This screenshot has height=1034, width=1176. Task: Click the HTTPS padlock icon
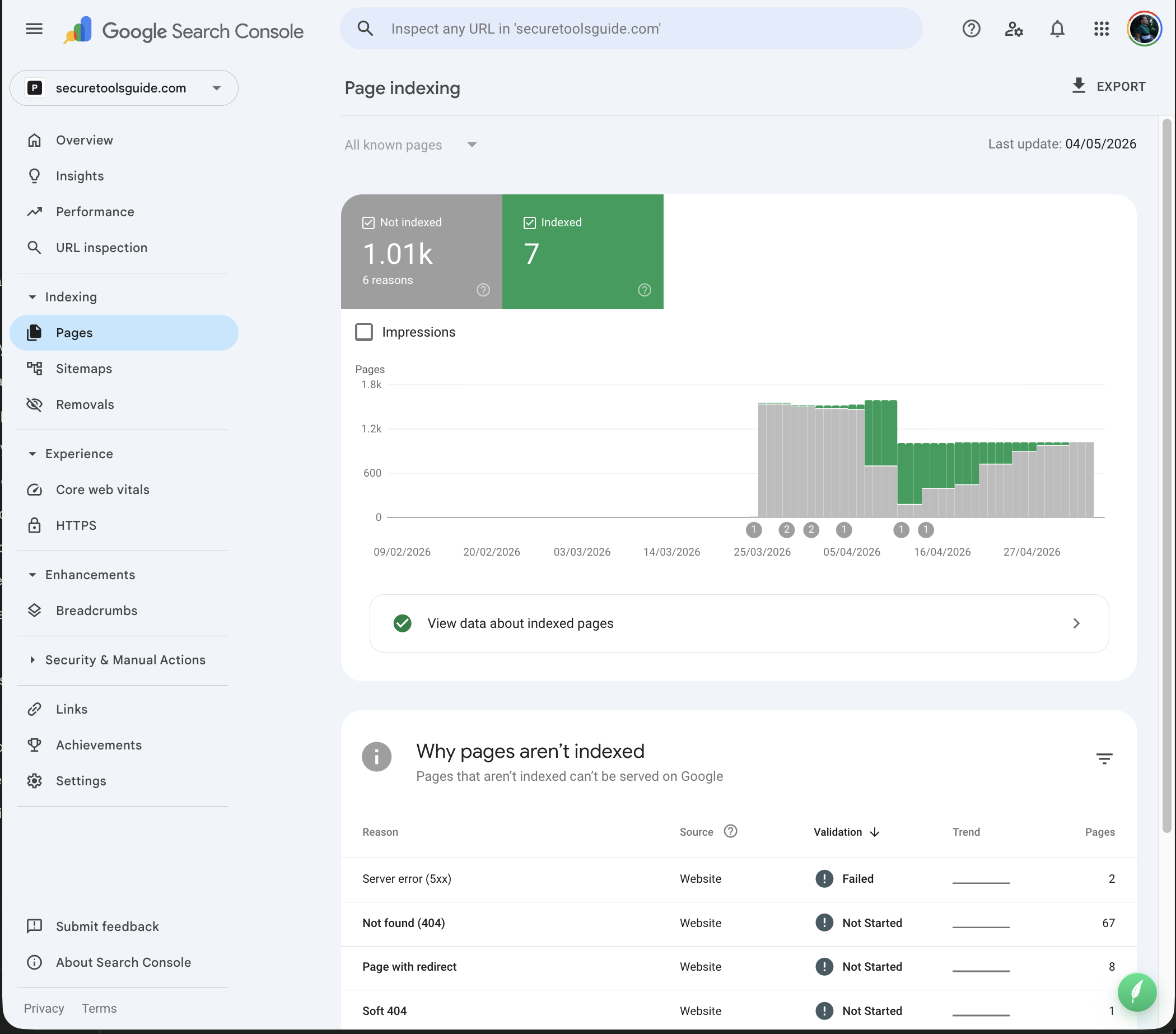point(35,525)
